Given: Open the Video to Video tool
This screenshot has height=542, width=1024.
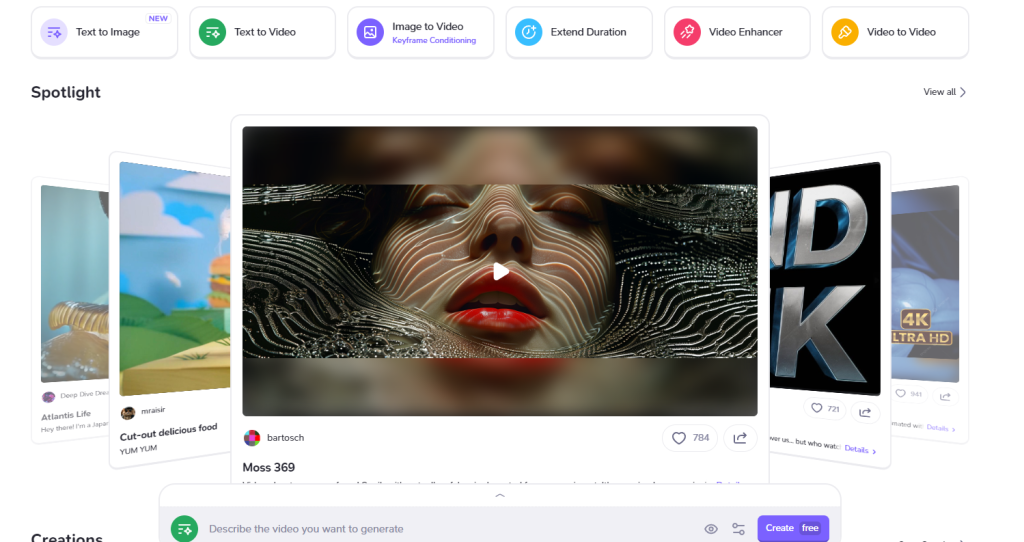Looking at the screenshot, I should click(x=894, y=32).
